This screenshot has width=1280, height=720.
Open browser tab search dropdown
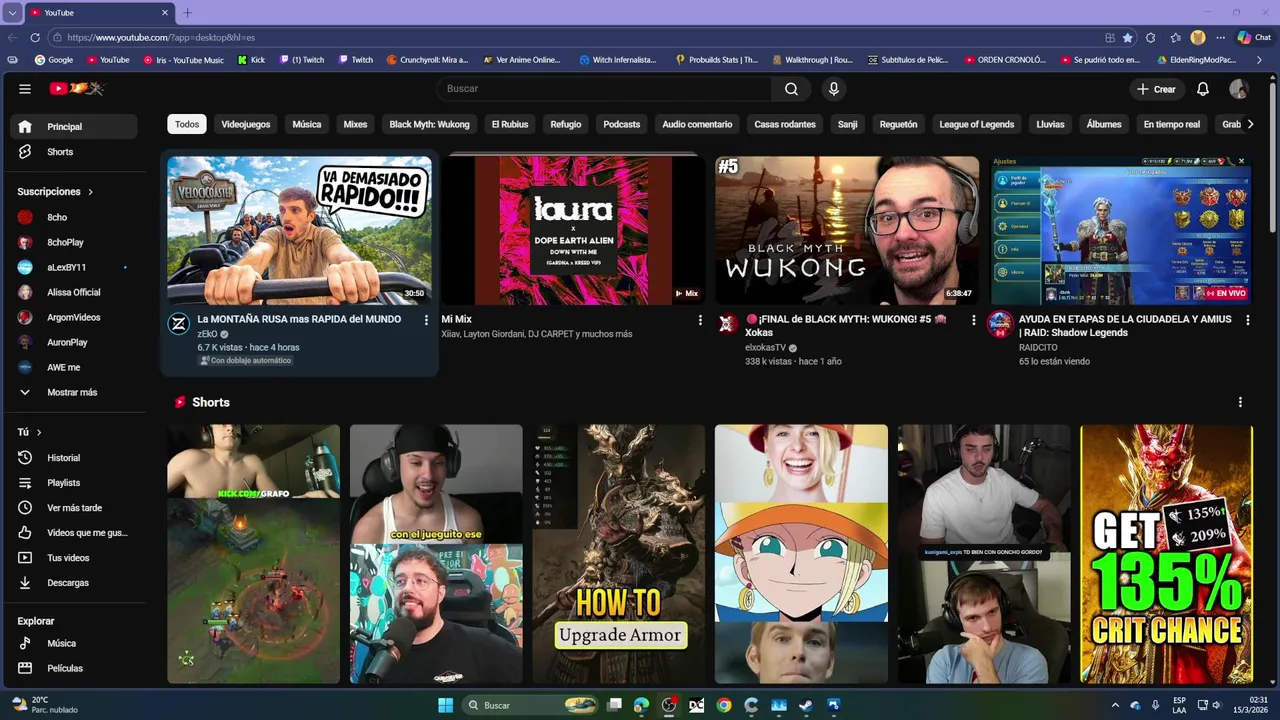[12, 13]
